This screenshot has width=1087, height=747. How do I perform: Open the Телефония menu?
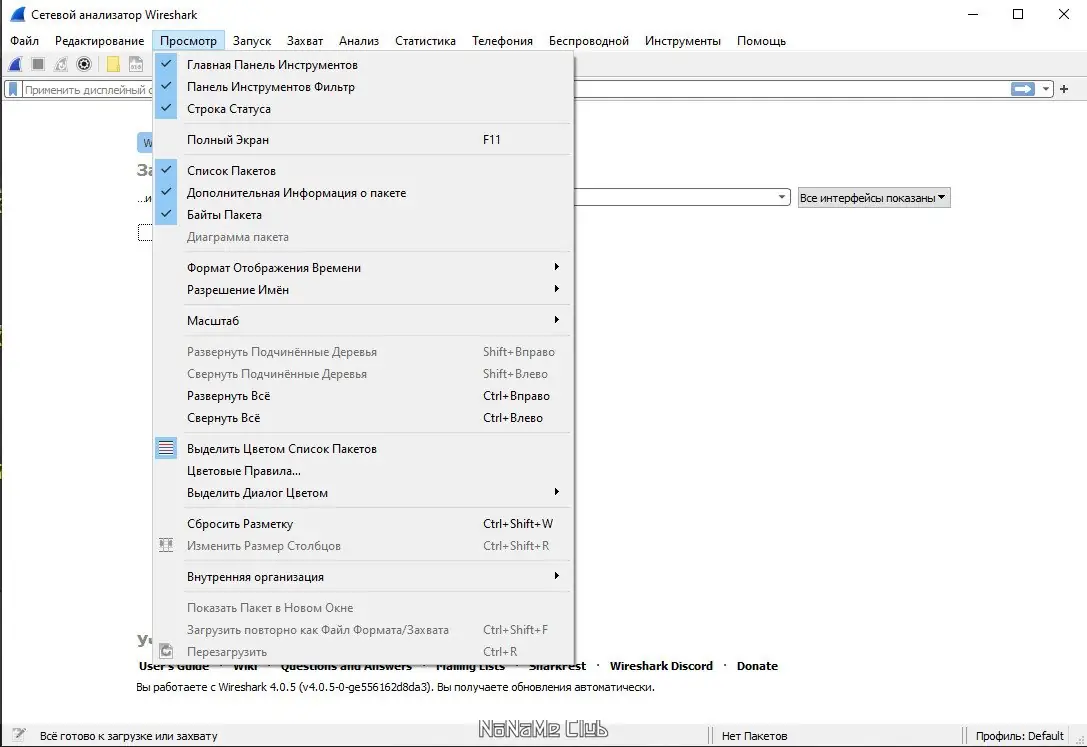[502, 41]
